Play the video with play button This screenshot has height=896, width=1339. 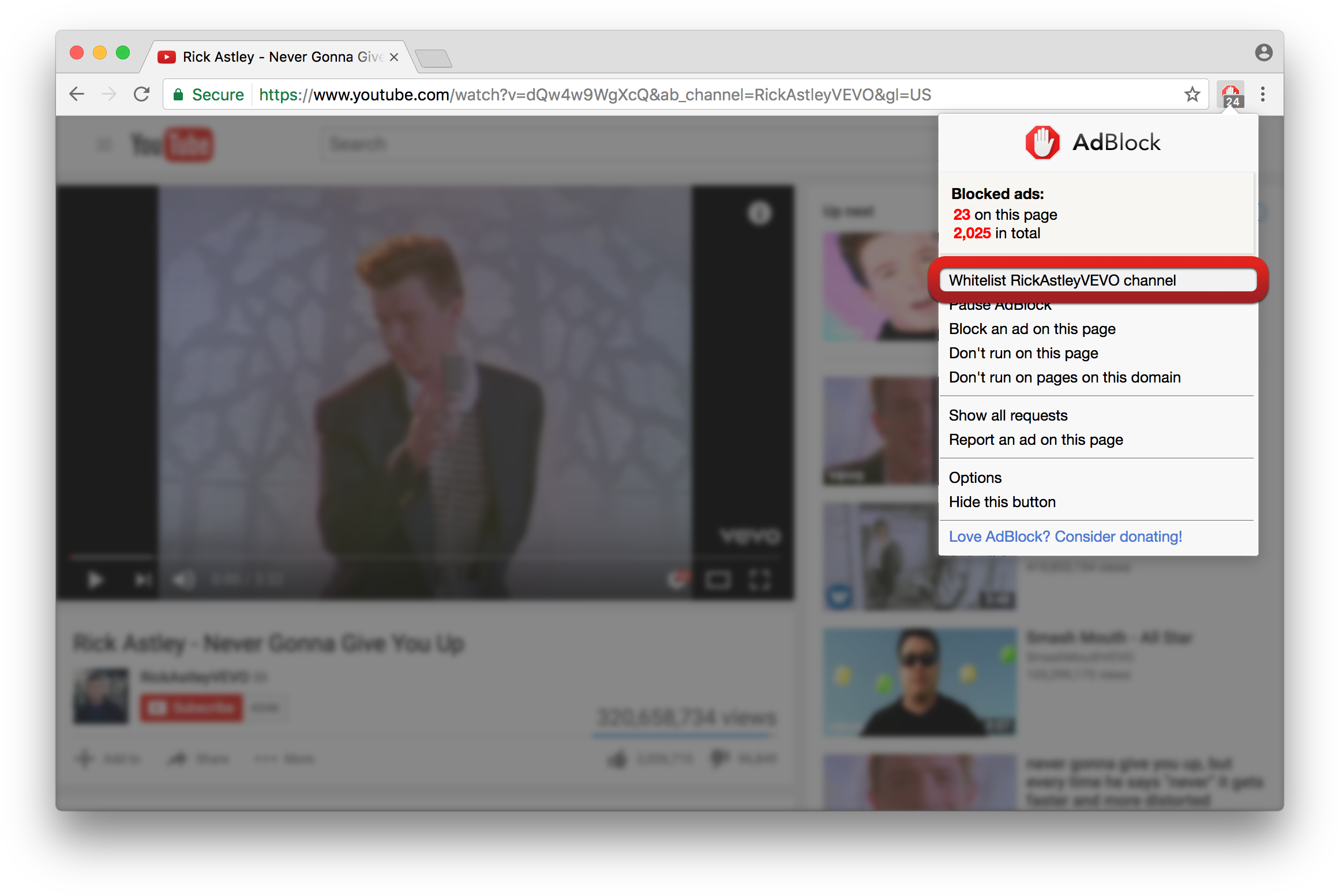pyautogui.click(x=95, y=579)
